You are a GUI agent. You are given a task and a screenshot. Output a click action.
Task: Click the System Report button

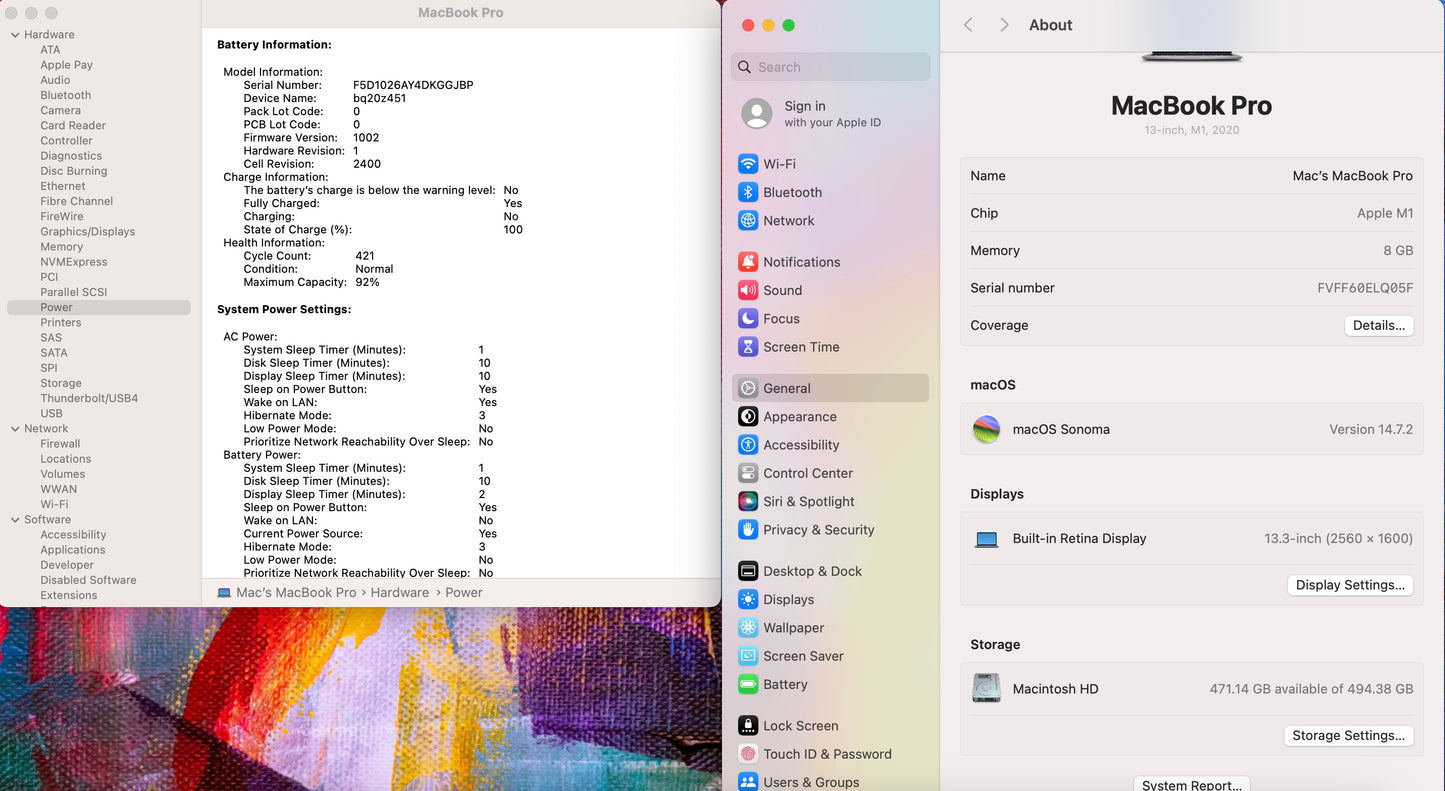coord(1192,784)
